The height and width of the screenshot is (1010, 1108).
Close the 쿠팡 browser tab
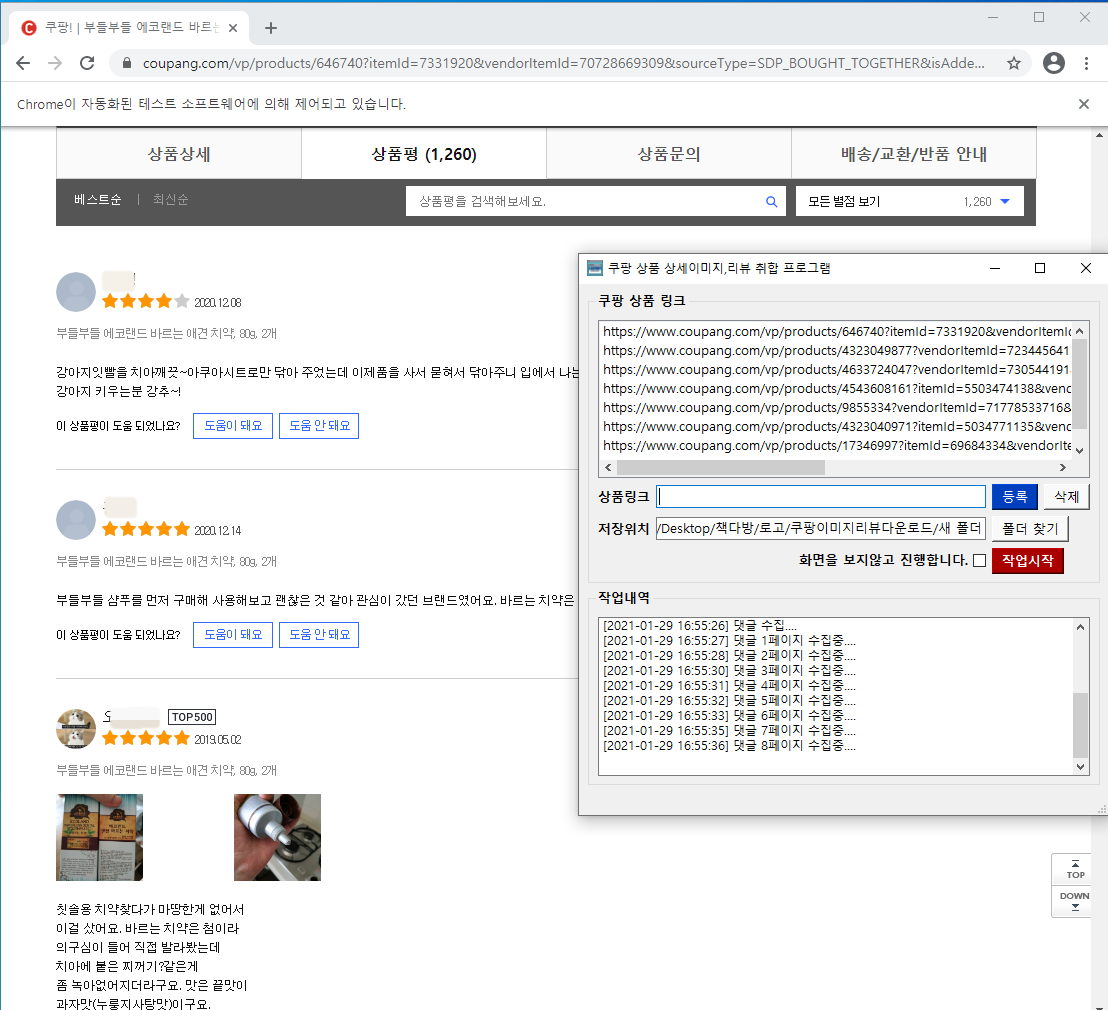click(233, 28)
